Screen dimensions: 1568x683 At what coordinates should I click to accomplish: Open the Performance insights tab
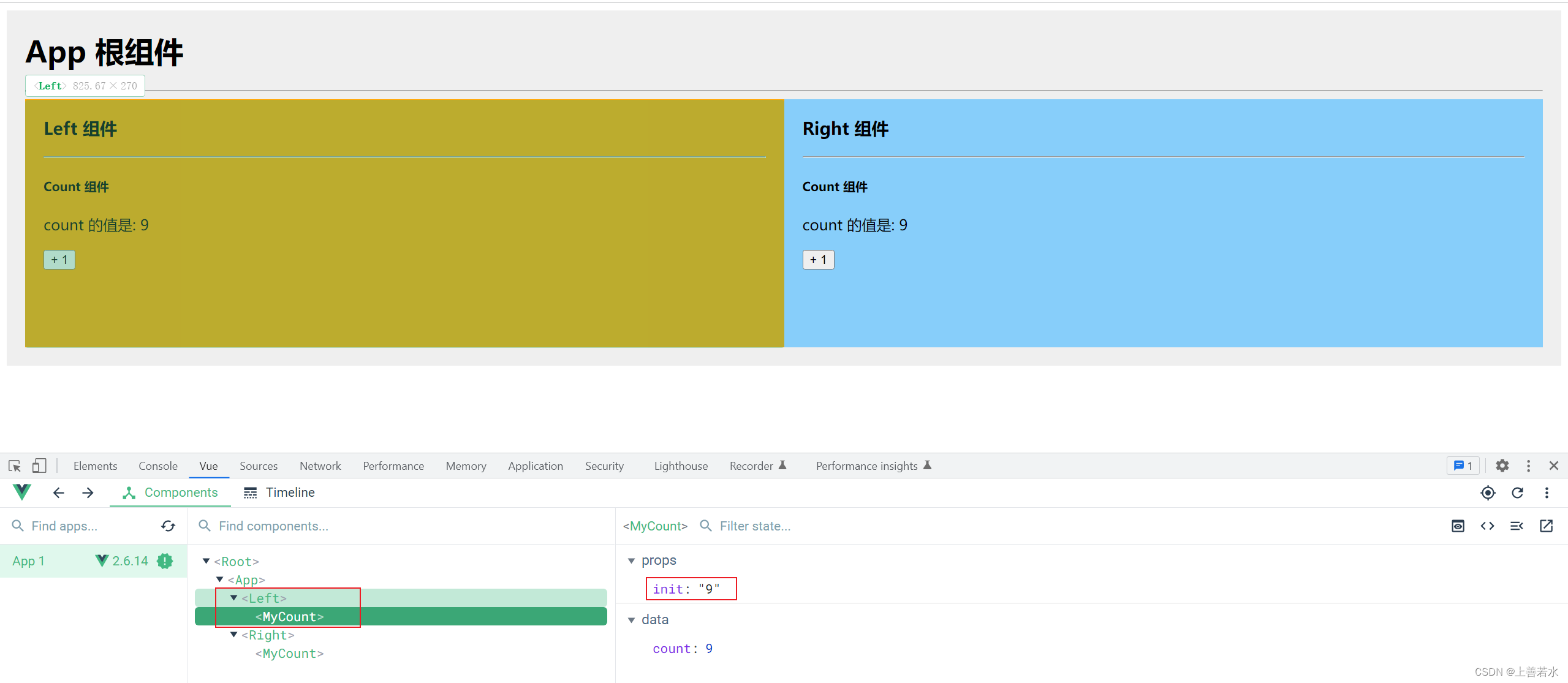pyautogui.click(x=874, y=466)
